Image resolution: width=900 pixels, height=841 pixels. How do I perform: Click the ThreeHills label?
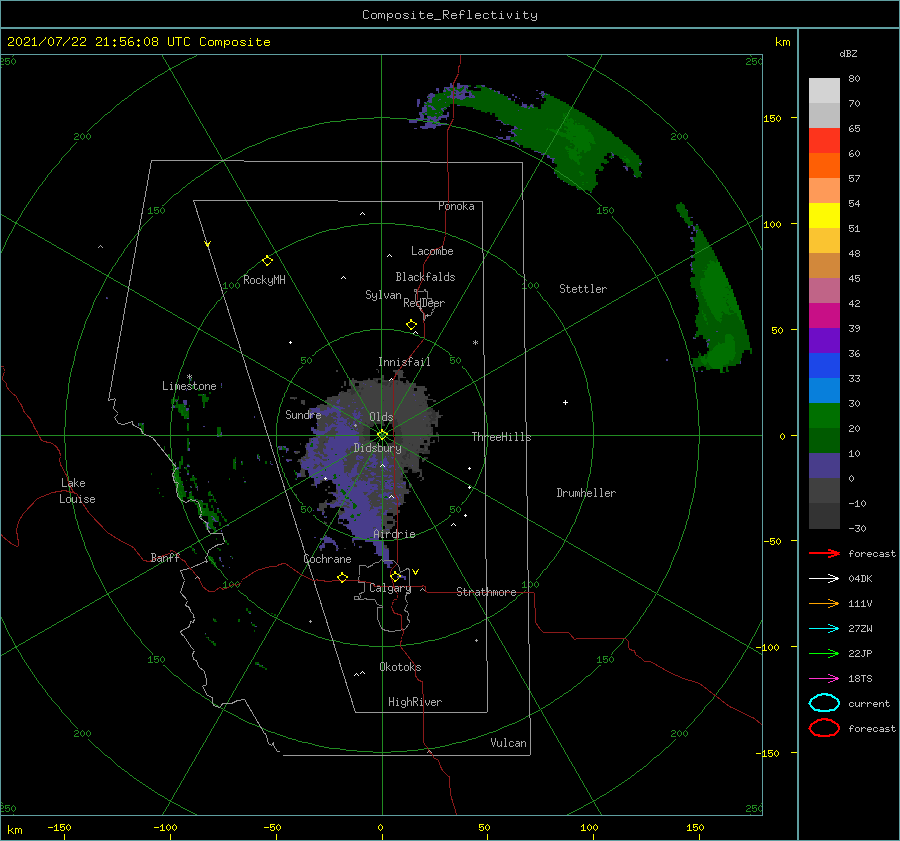(502, 437)
